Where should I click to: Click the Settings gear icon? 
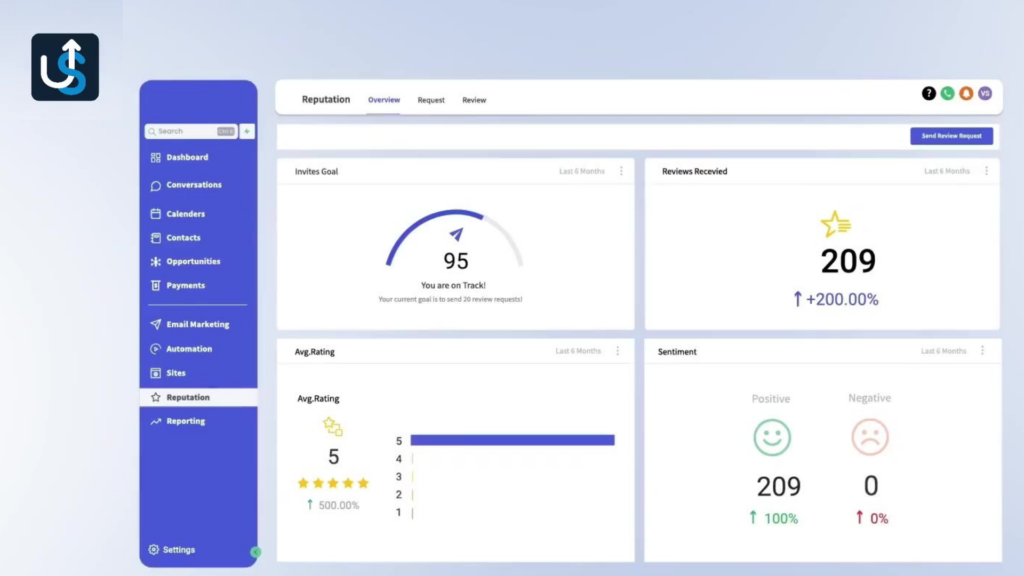click(153, 549)
